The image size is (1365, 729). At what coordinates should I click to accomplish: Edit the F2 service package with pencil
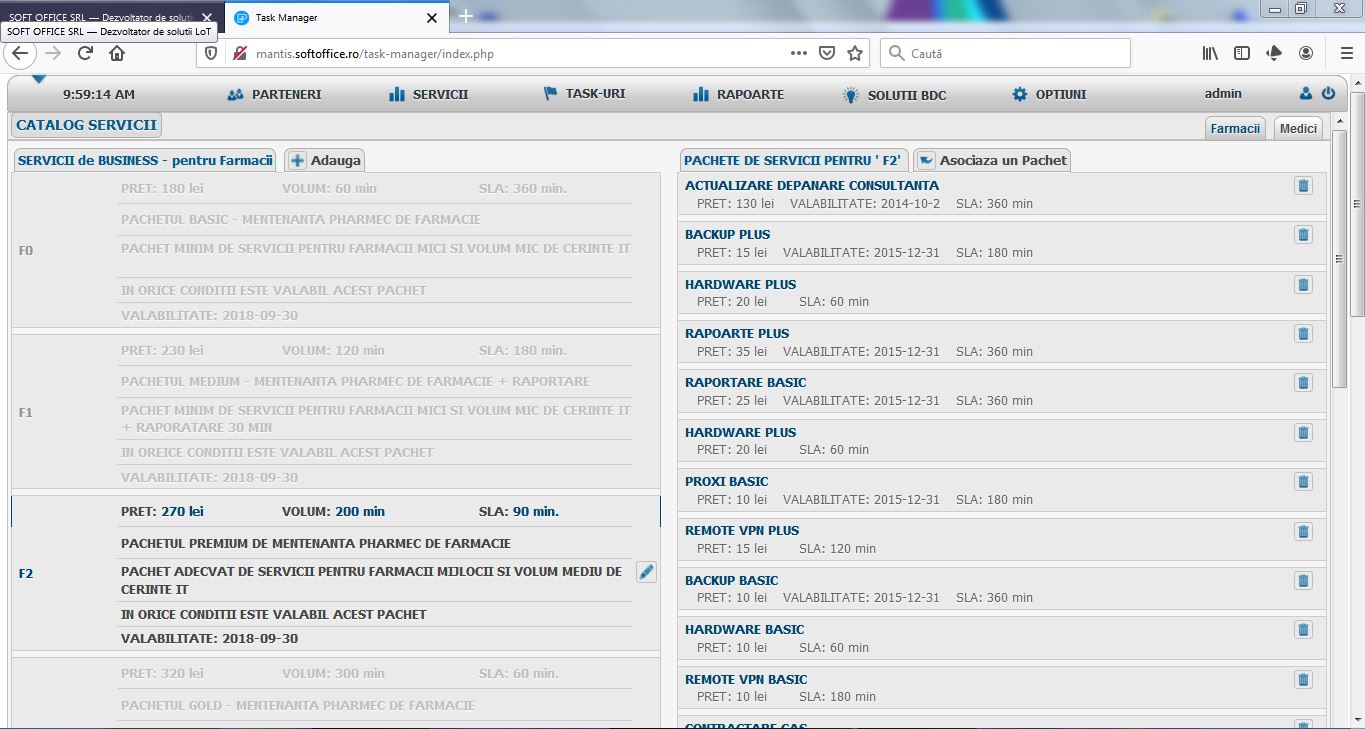tap(646, 572)
